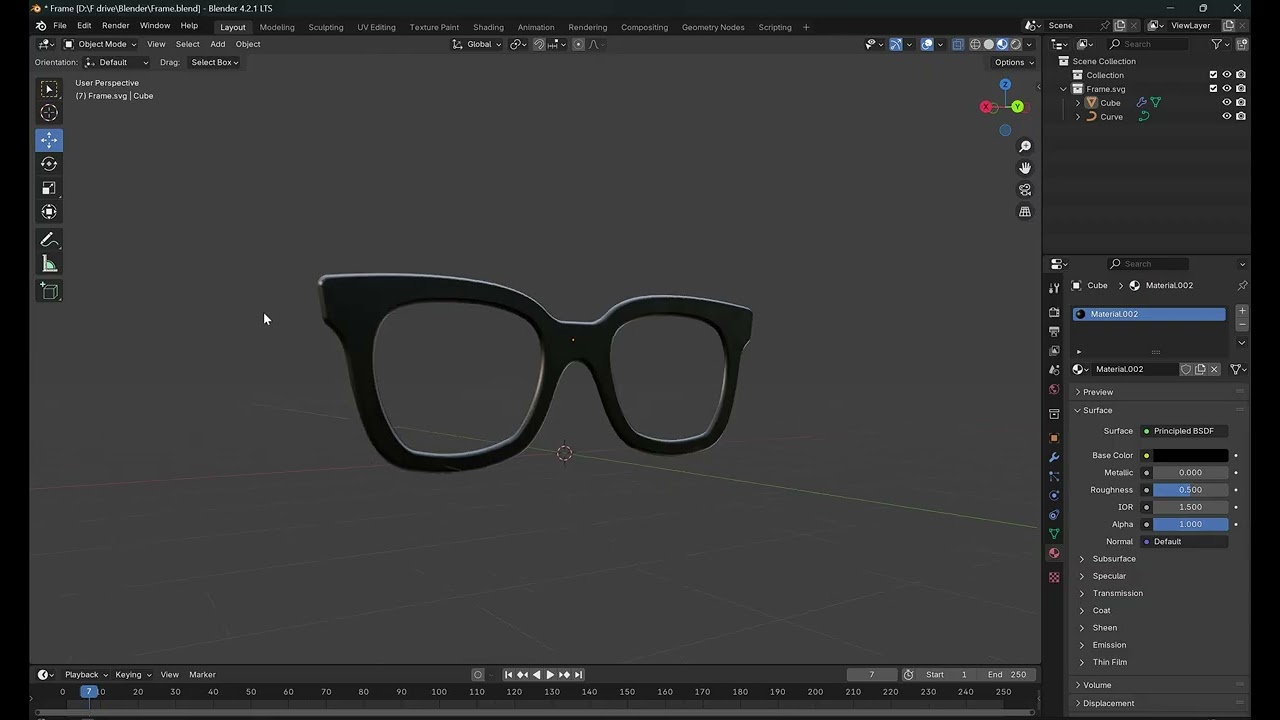Open the Render properties tab
This screenshot has height=720, width=1280.
(1054, 312)
